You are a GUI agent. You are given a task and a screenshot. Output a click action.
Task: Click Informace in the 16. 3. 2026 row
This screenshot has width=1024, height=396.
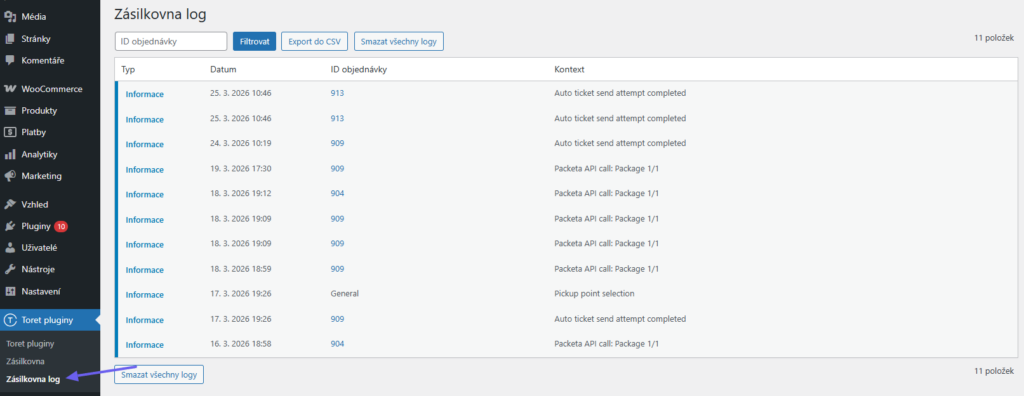(x=145, y=345)
